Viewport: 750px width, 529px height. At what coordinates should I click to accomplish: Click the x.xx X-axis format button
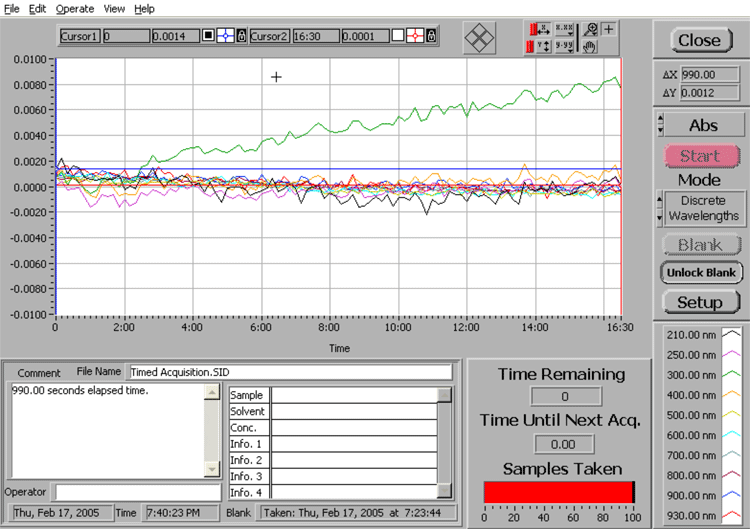563,29
